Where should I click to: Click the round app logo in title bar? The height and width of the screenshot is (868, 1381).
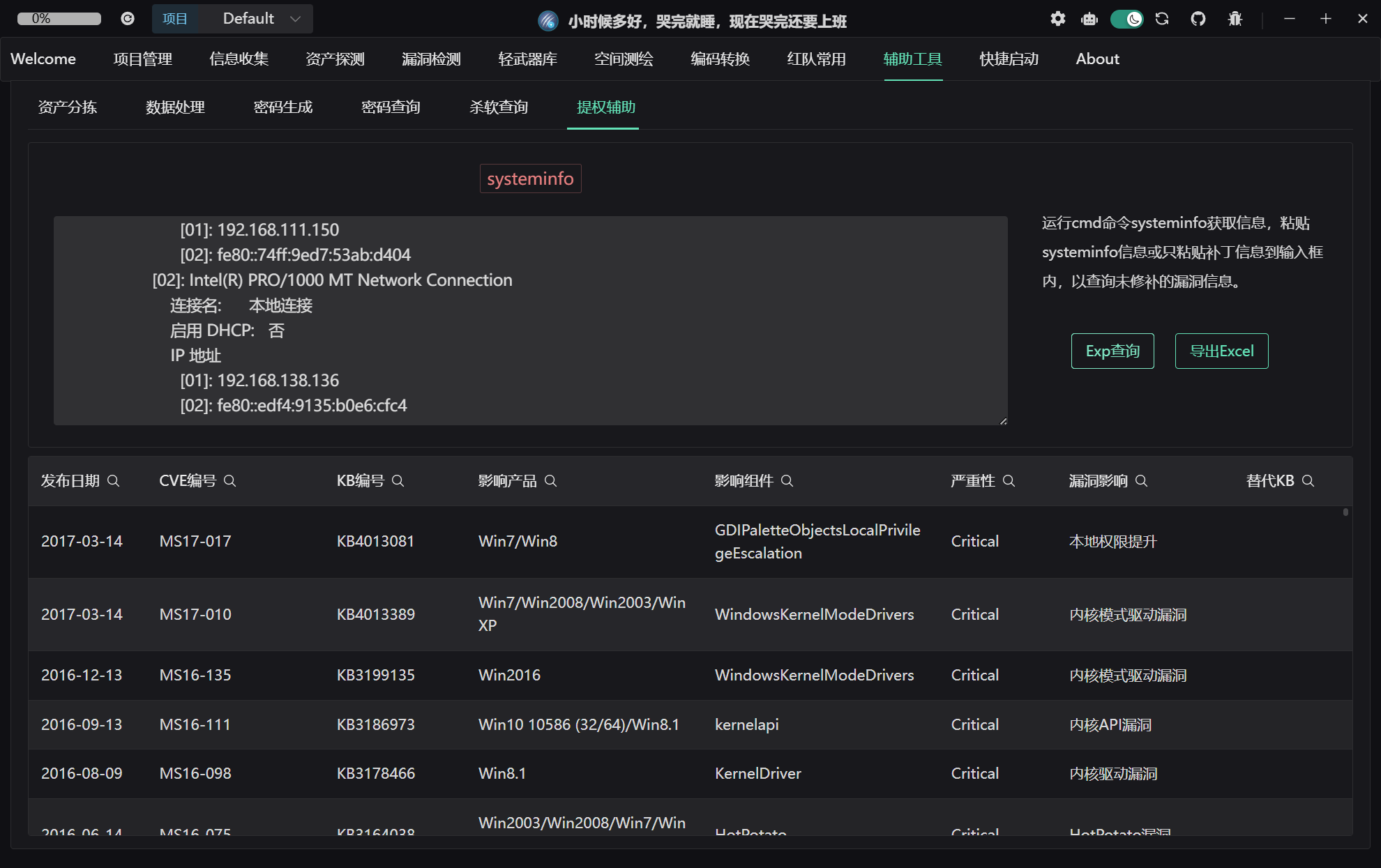click(548, 21)
